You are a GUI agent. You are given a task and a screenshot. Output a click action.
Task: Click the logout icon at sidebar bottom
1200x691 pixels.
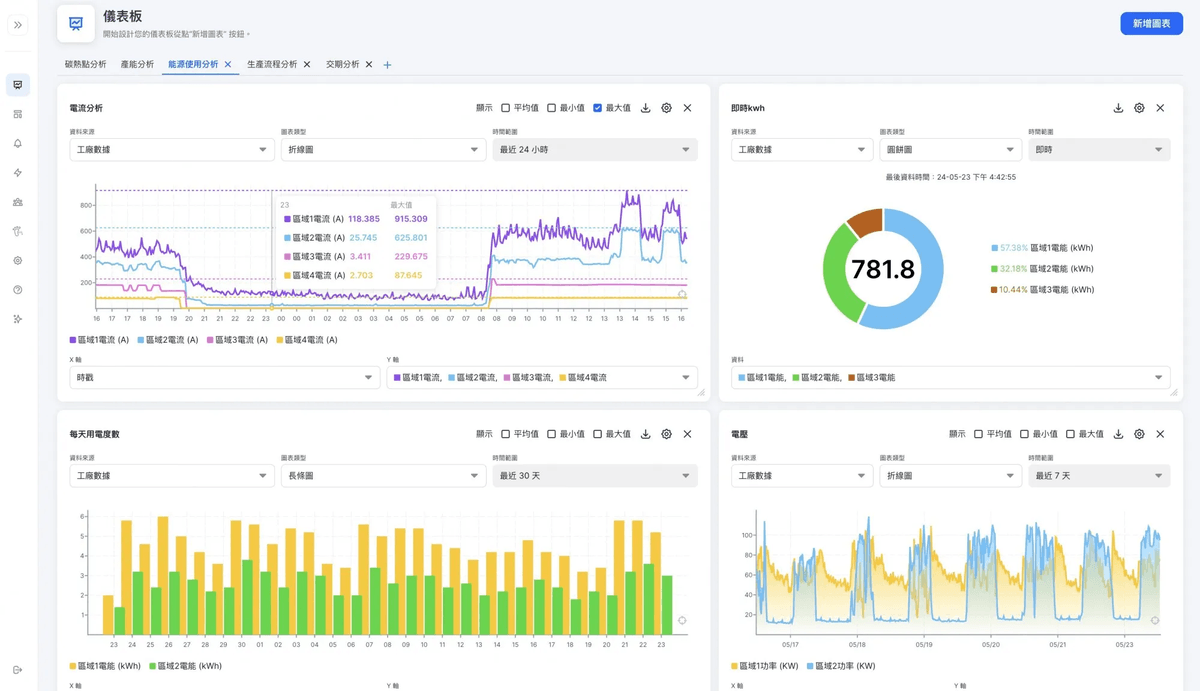click(18, 670)
